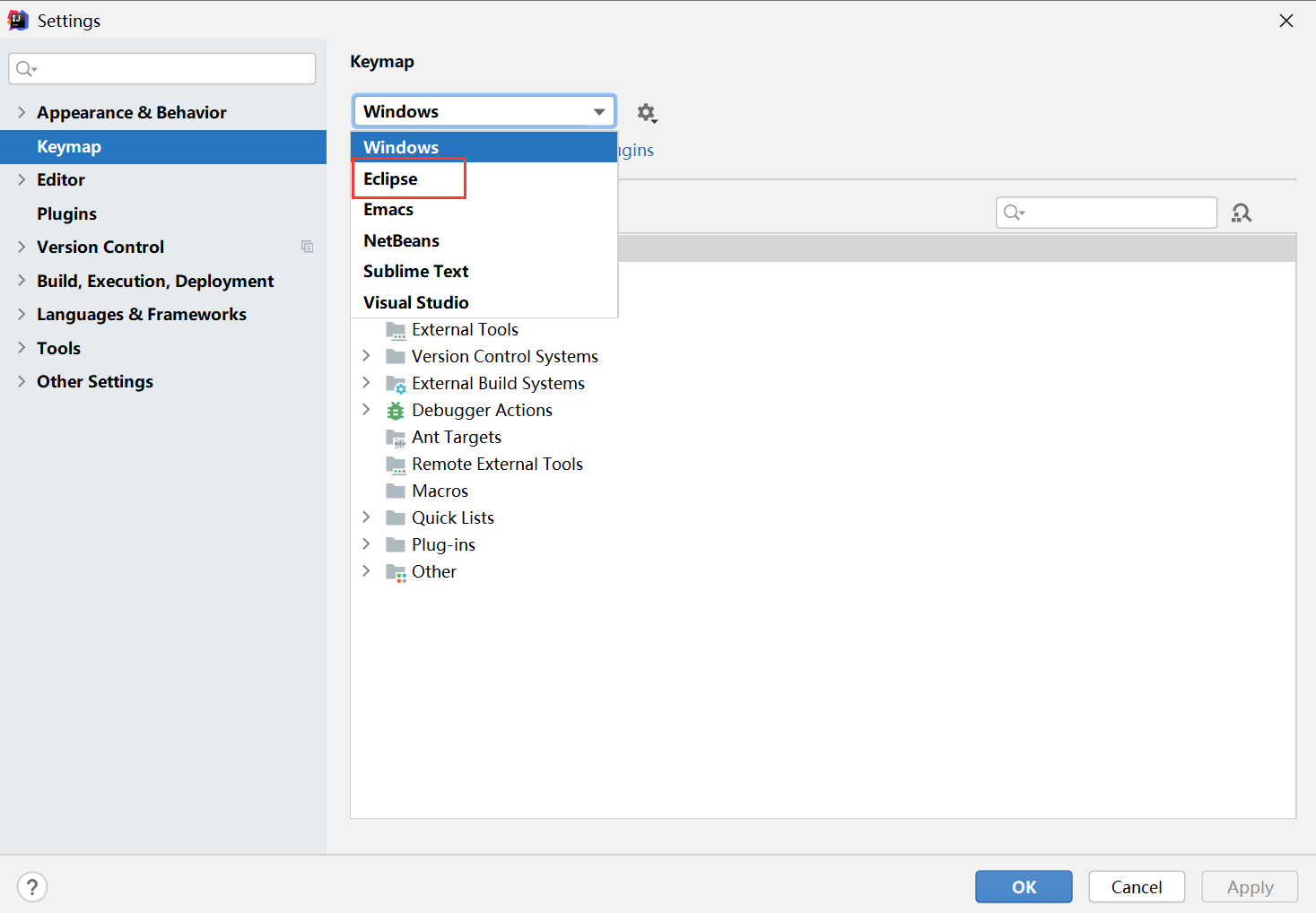Expand Languages & Frameworks section

point(22,314)
